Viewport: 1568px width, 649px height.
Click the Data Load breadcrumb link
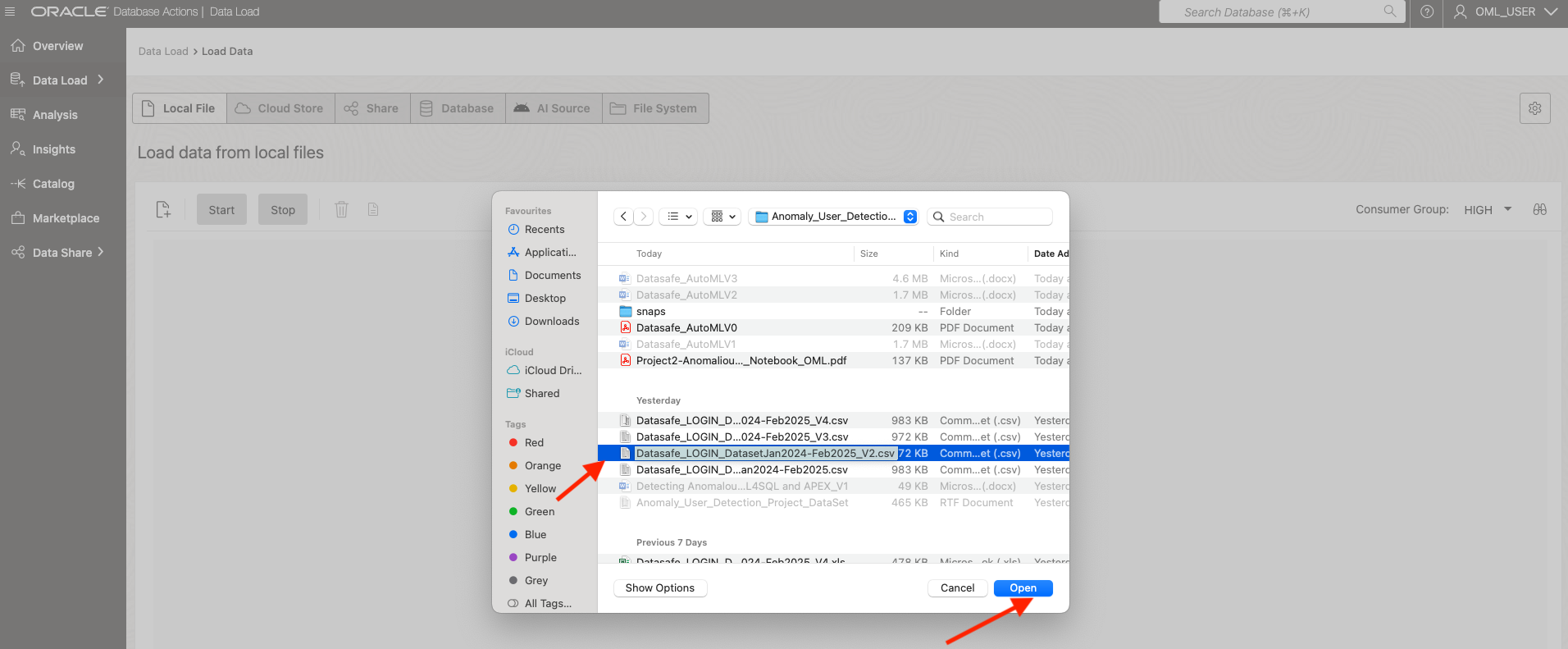(163, 51)
